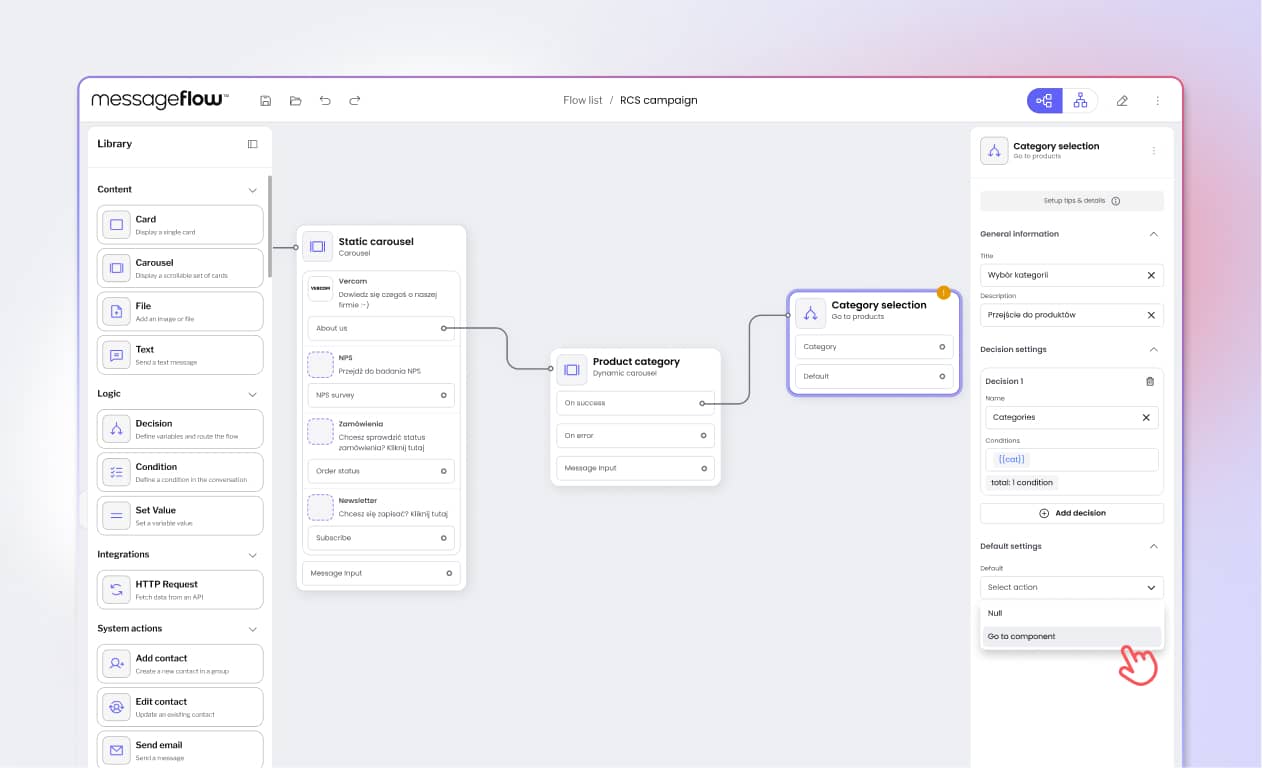1262x768 pixels.
Task: Open the Flow list breadcrumb link
Action: [x=583, y=101]
